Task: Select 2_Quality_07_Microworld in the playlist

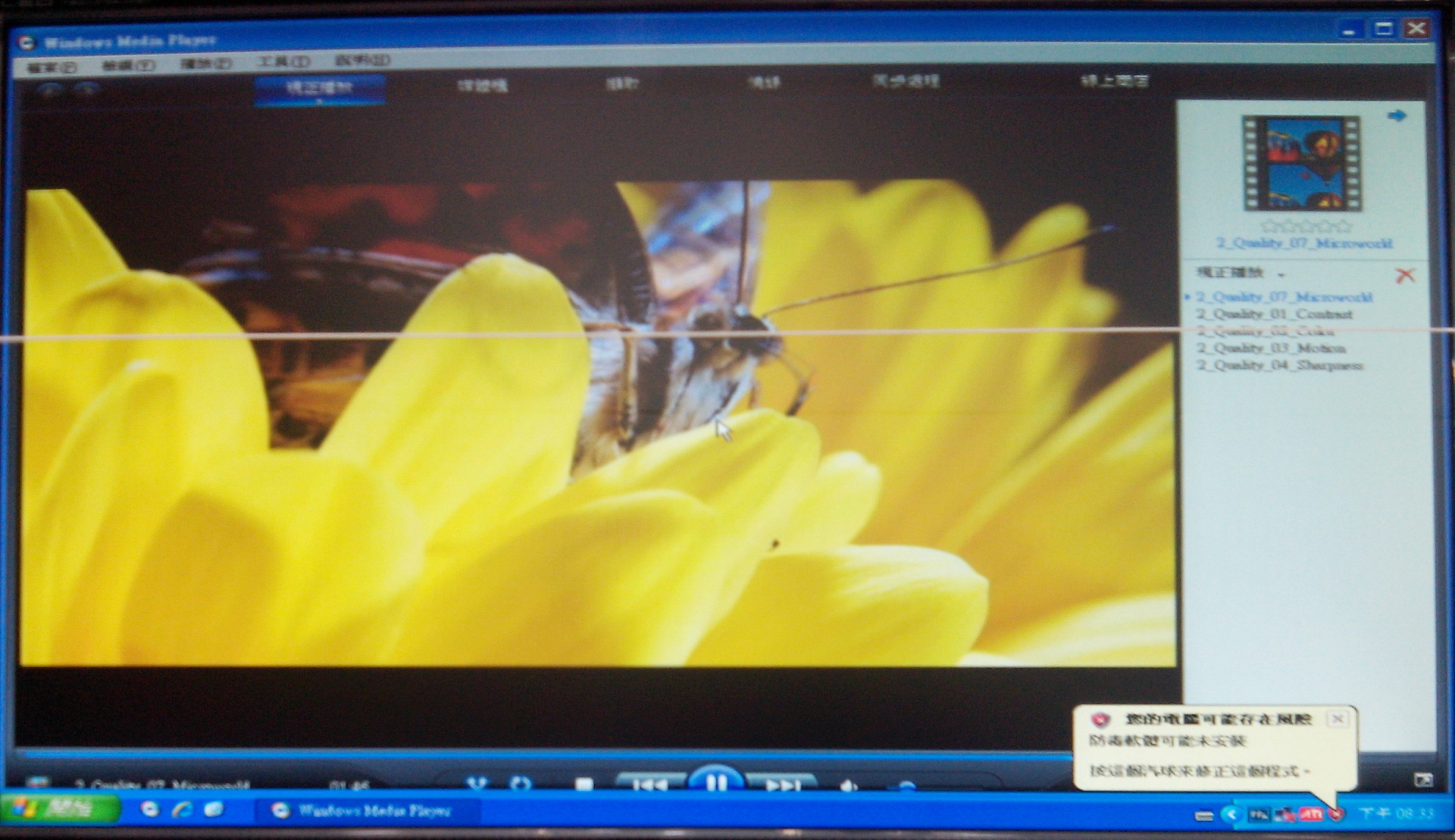Action: pos(1284,297)
